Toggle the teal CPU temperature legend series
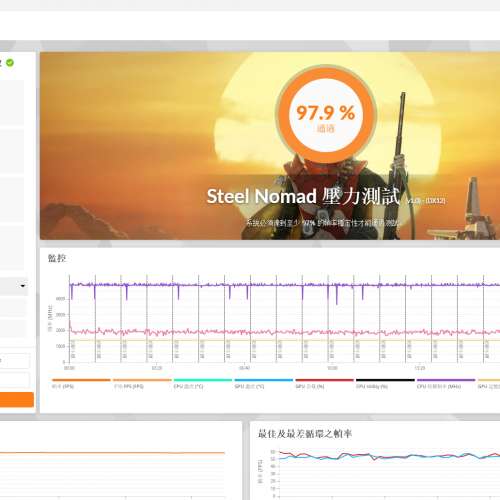Screen dimensions: 500x500 click(x=202, y=383)
